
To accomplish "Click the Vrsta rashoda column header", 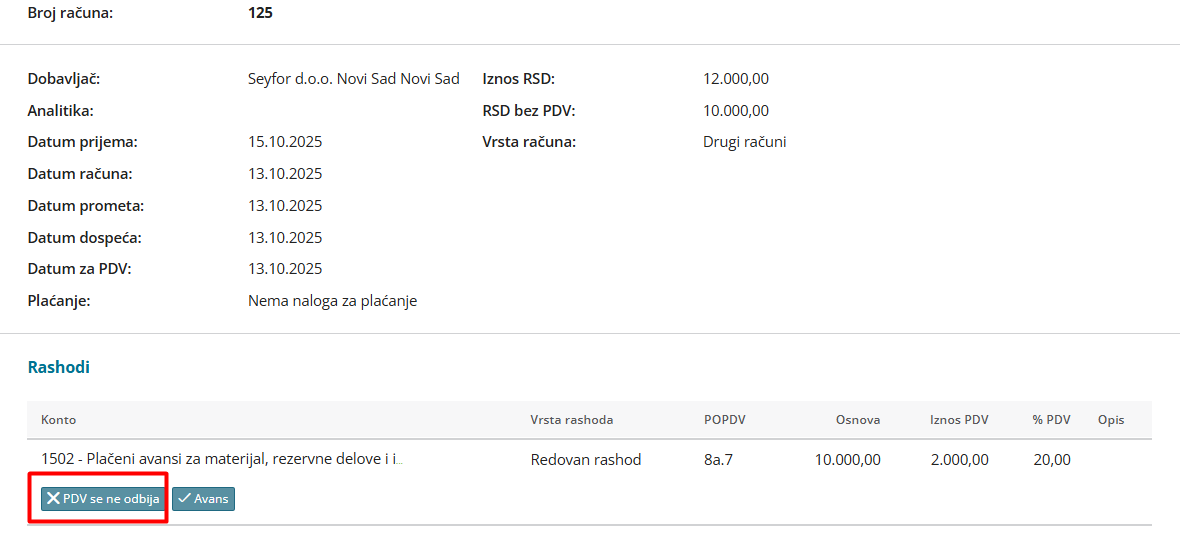I will tap(571, 420).
